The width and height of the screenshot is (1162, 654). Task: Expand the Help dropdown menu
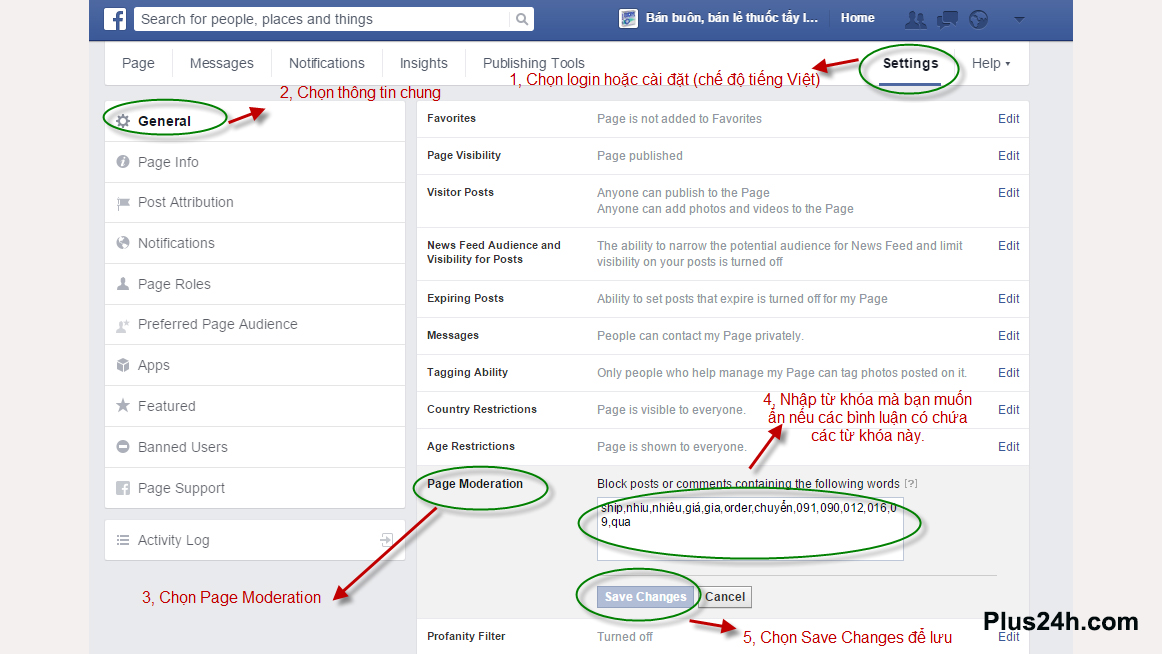[991, 63]
